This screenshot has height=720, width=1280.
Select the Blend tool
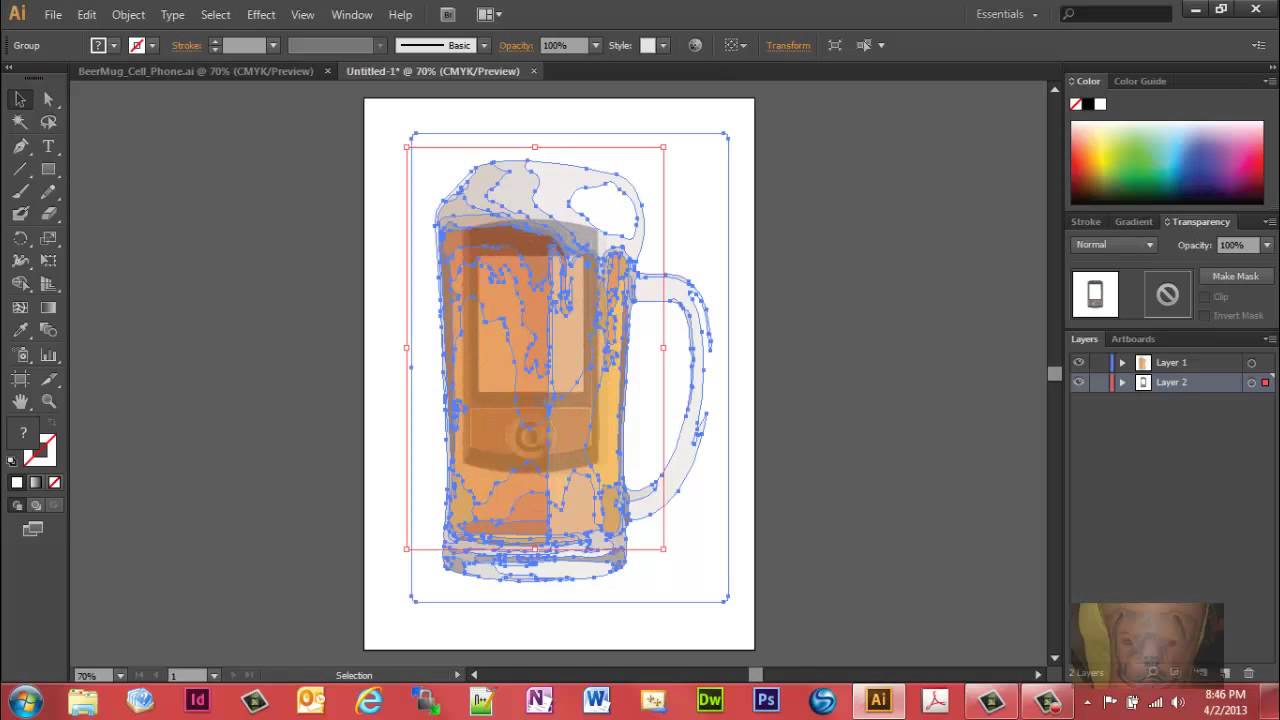click(48, 331)
